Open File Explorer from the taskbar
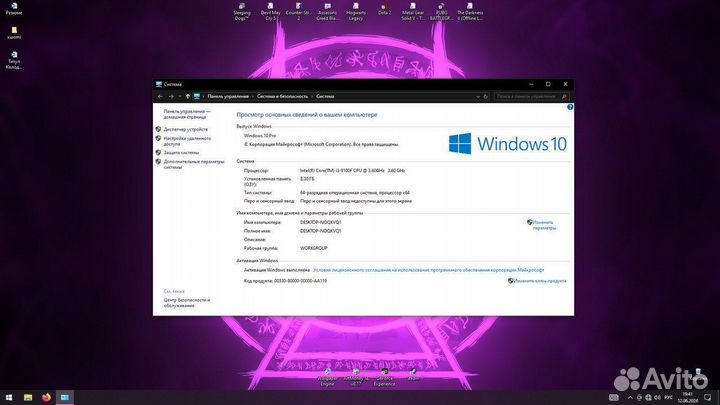The height and width of the screenshot is (405, 720). pyautogui.click(x=28, y=397)
